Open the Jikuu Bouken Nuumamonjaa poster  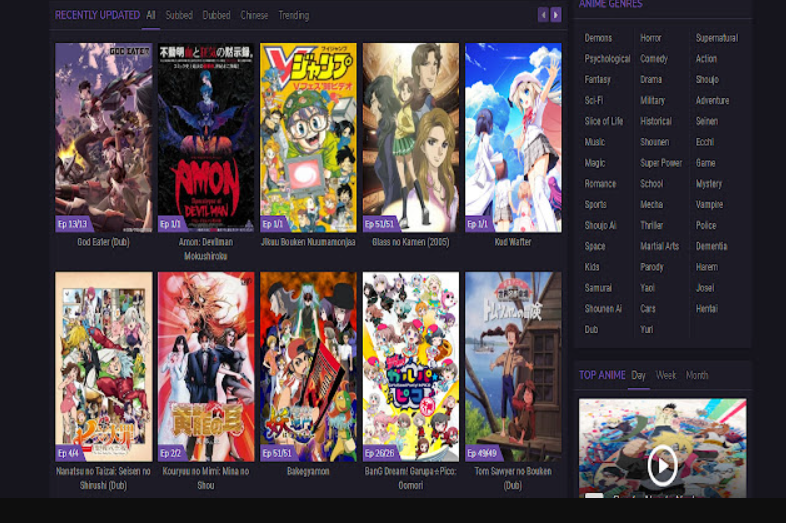(x=308, y=137)
